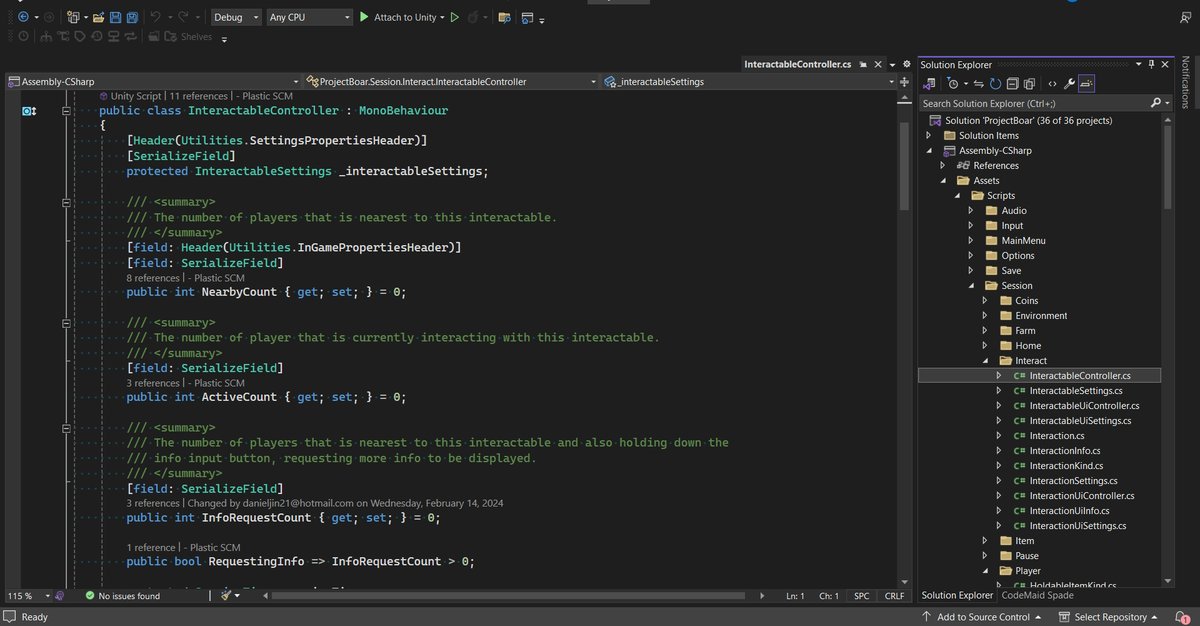Viewport: 1200px width, 626px height.
Task: Click Switch Views icon in Solution Explorer
Action: pyautogui.click(x=928, y=84)
